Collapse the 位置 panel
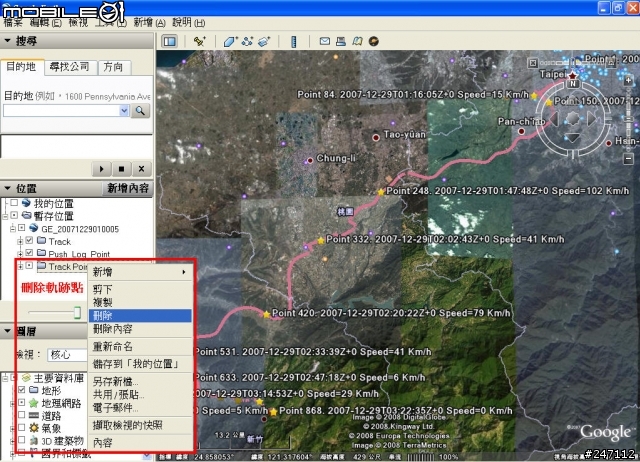Image resolution: width=640 pixels, height=462 pixels. point(7,188)
